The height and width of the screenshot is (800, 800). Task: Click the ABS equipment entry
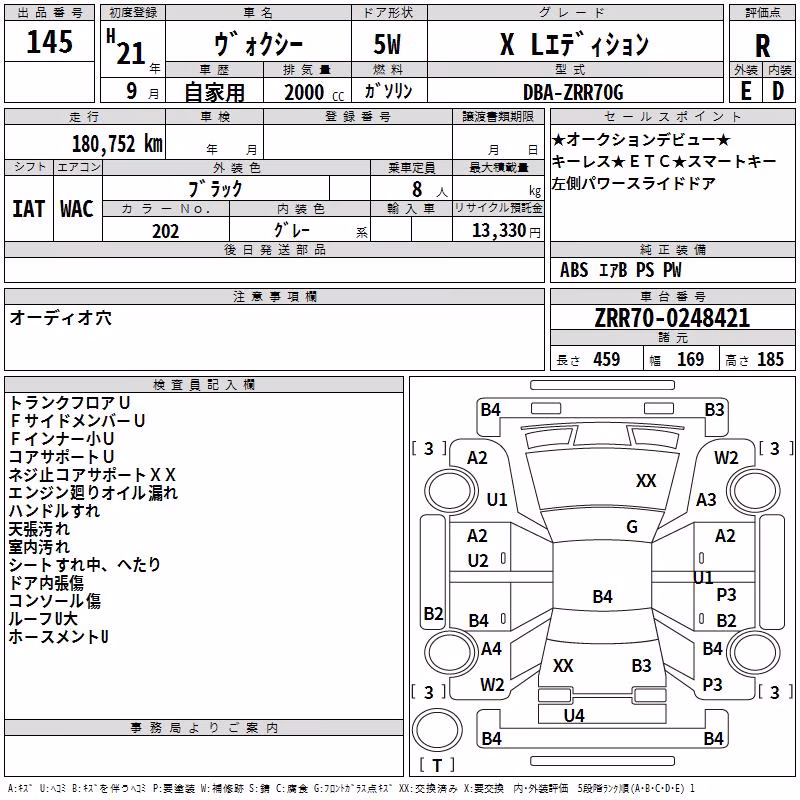(x=574, y=270)
